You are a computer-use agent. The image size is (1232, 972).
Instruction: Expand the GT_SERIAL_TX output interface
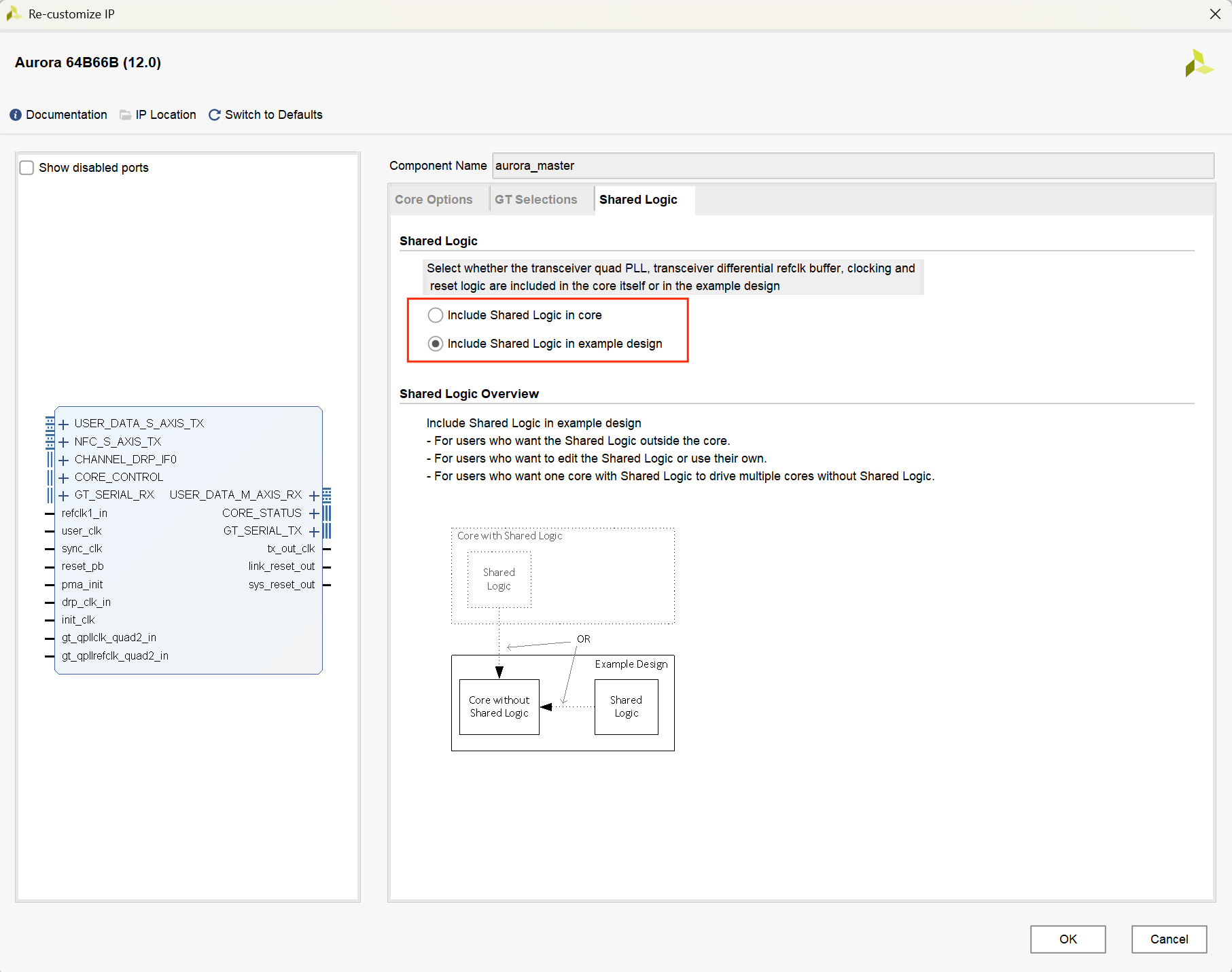[x=314, y=531]
